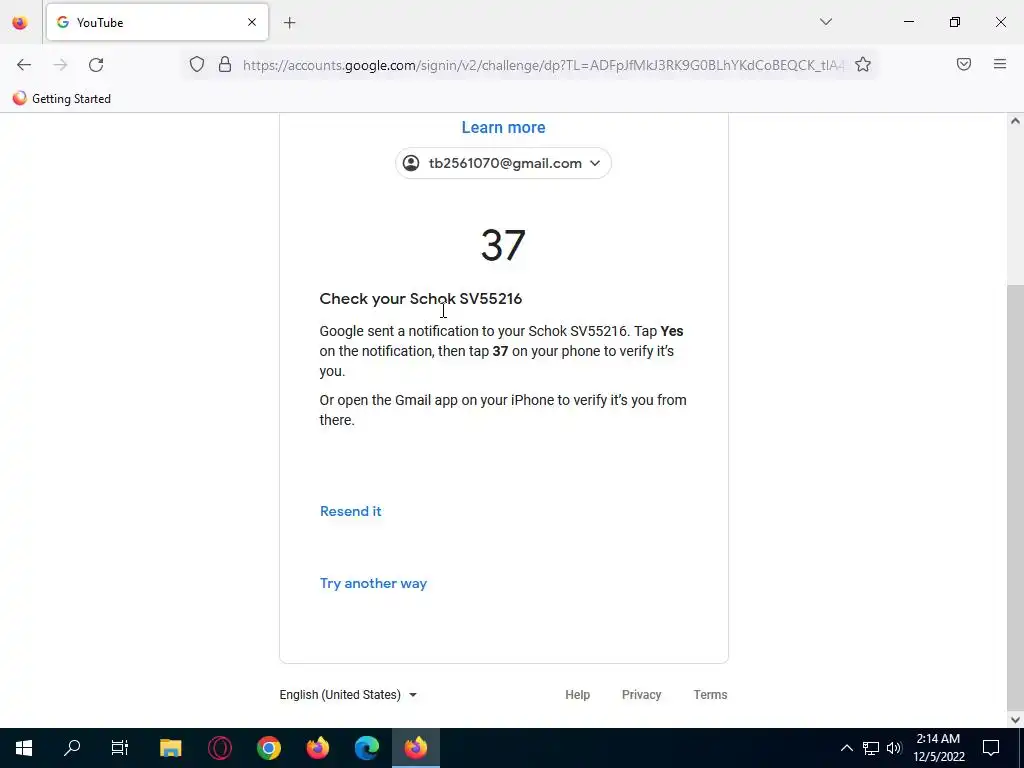This screenshot has height=768, width=1024.
Task: Expand account switcher tb2561070@gmail.com
Action: [x=504, y=163]
